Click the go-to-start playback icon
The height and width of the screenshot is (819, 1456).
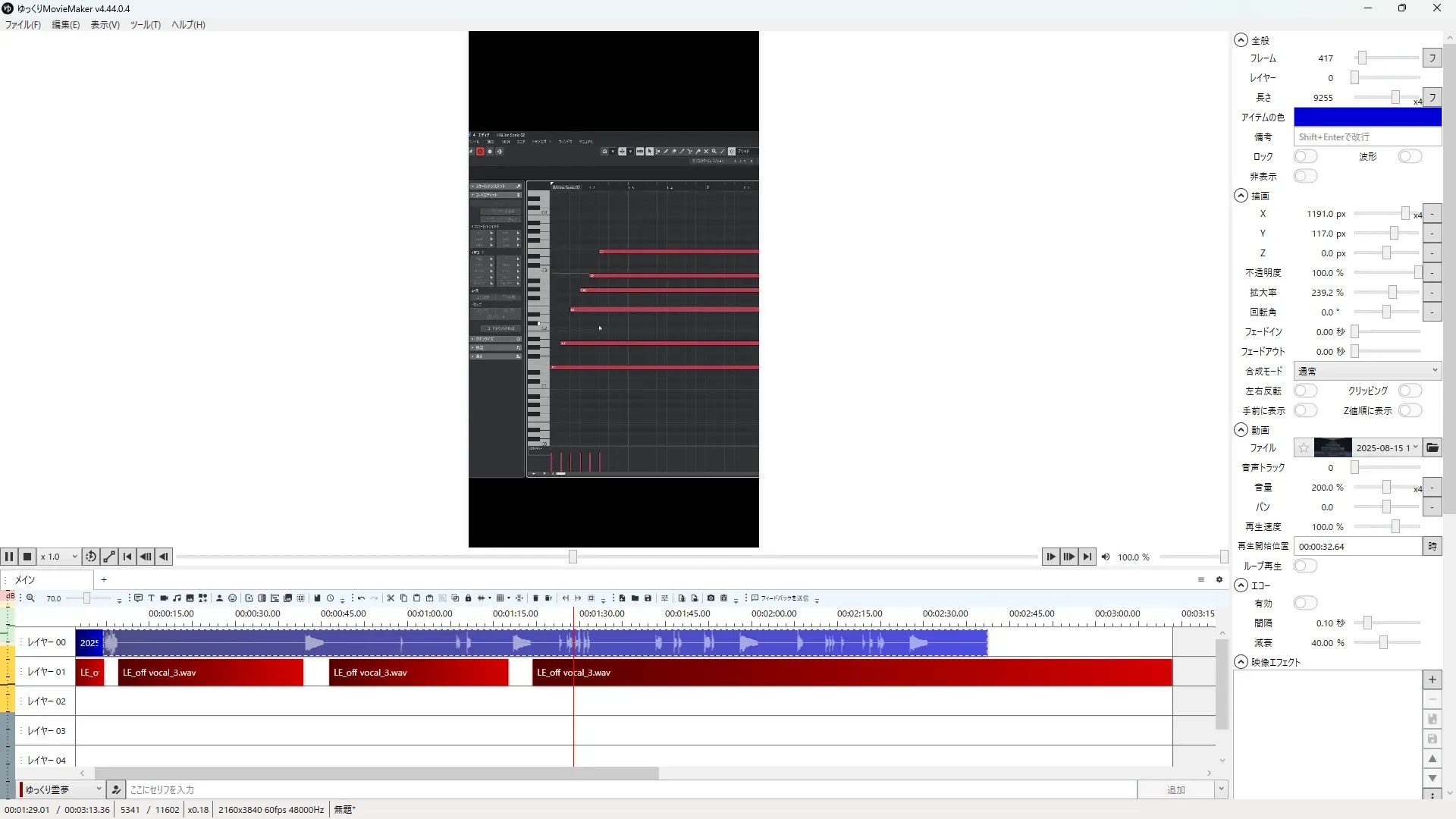127,557
